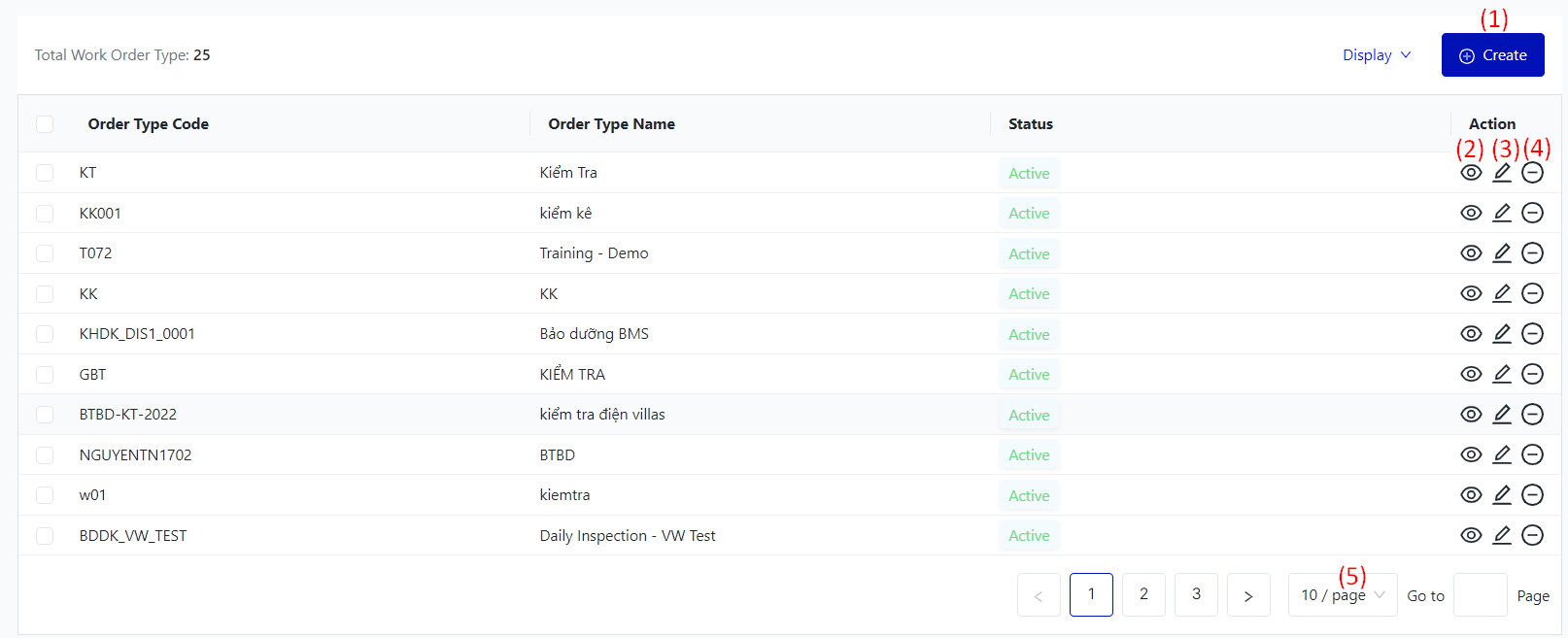
Task: Go to the next page arrow
Action: click(x=1248, y=595)
